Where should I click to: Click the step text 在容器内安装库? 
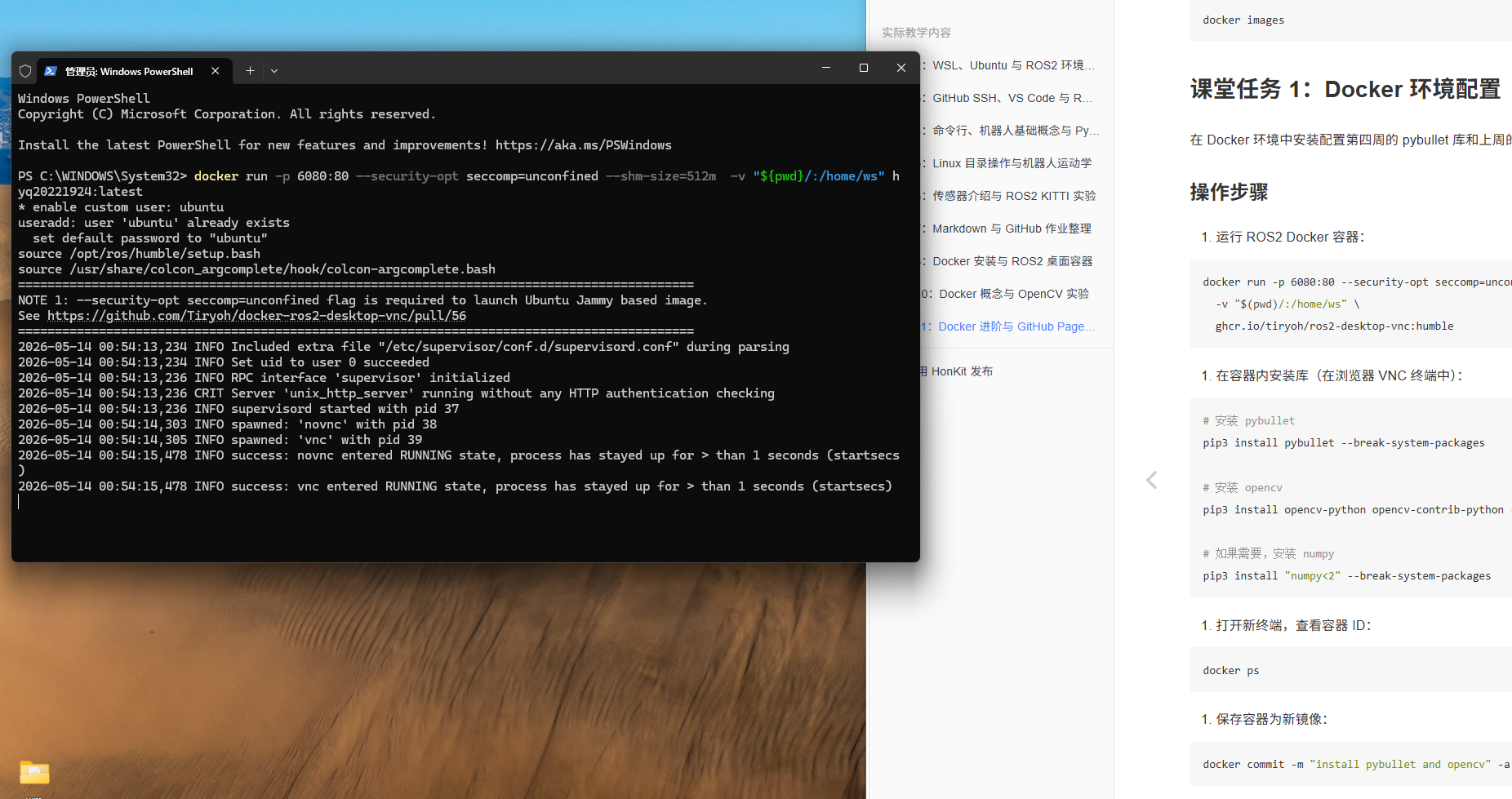coord(1339,376)
